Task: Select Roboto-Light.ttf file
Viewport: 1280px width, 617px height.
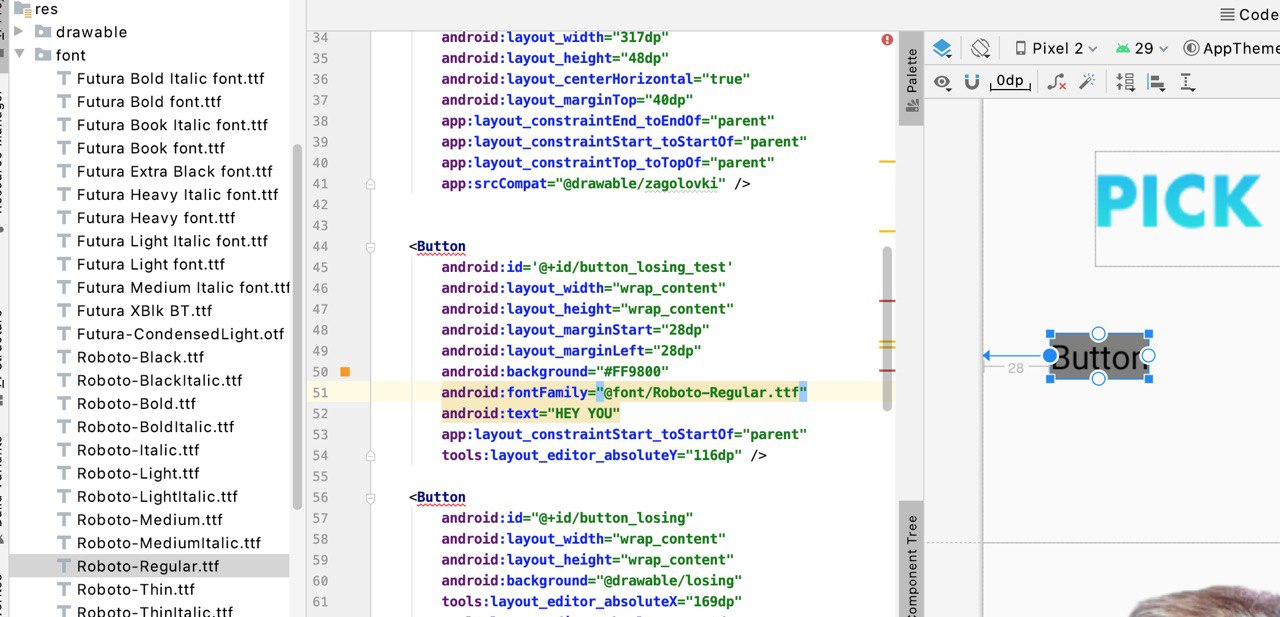Action: tap(138, 473)
